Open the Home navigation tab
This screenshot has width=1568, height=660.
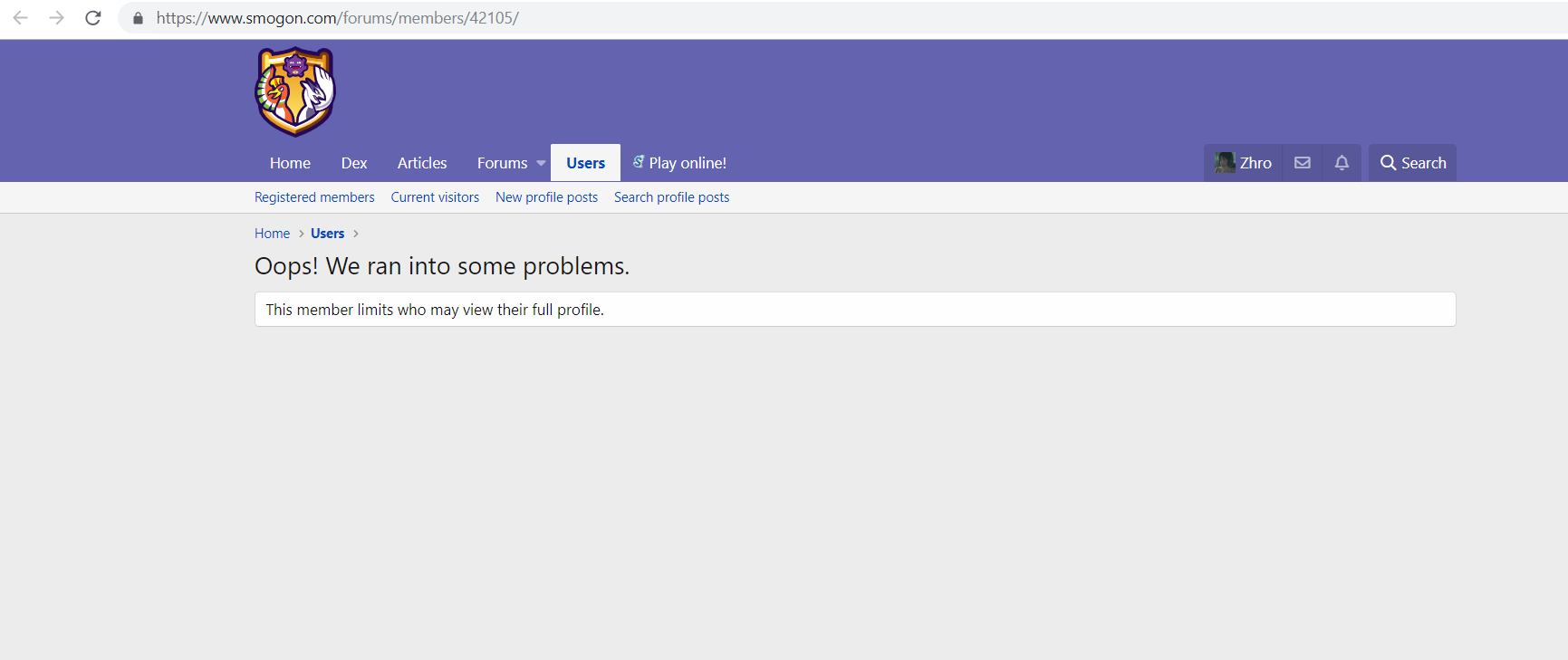(x=290, y=163)
